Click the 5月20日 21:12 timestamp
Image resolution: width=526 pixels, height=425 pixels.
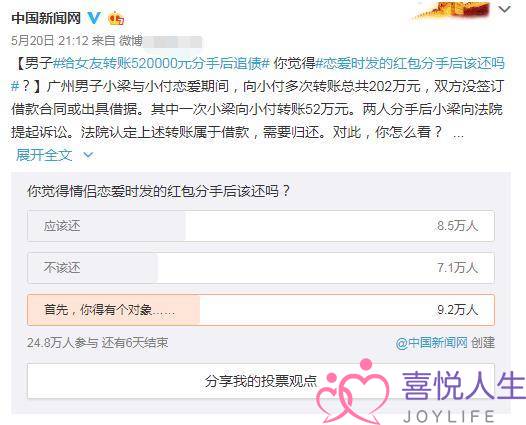[49, 41]
